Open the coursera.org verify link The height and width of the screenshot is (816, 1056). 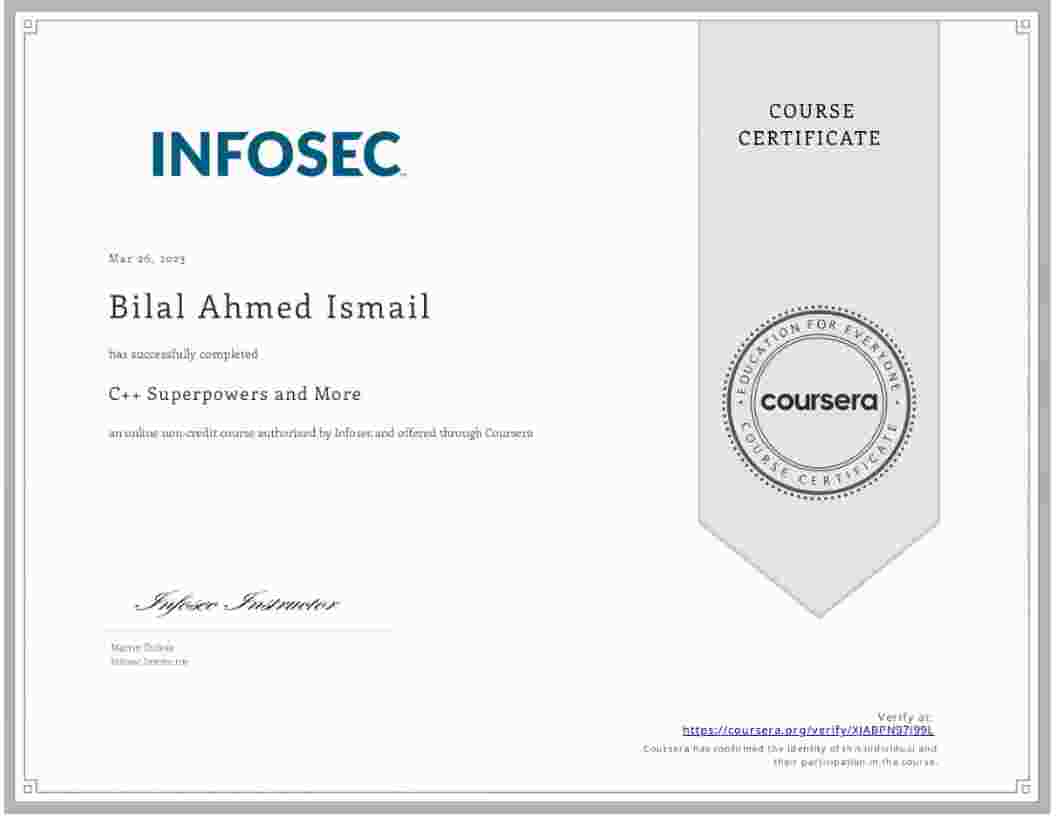pyautogui.click(x=807, y=730)
